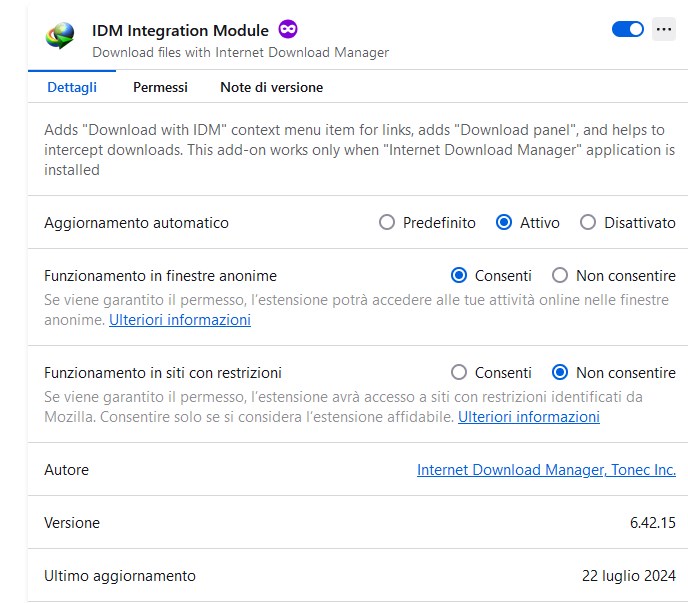Screen dimensions: 688x603
Task: Click the purple private browsing badge
Action: coord(288,29)
